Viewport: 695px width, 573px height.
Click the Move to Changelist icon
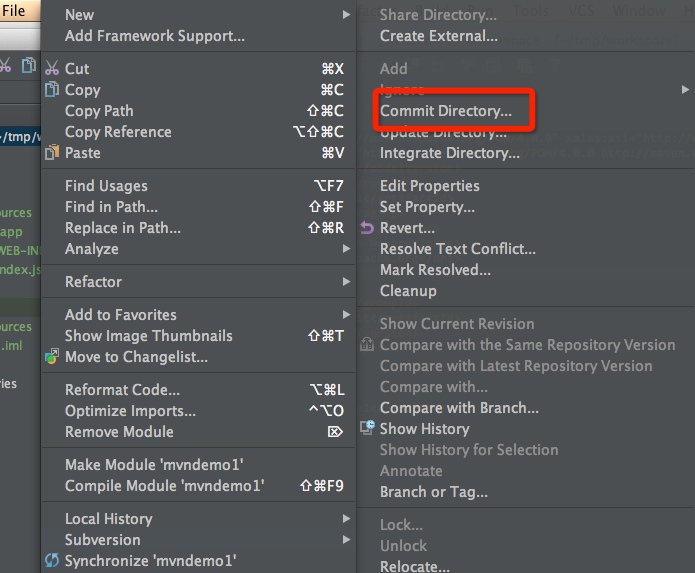point(52,357)
